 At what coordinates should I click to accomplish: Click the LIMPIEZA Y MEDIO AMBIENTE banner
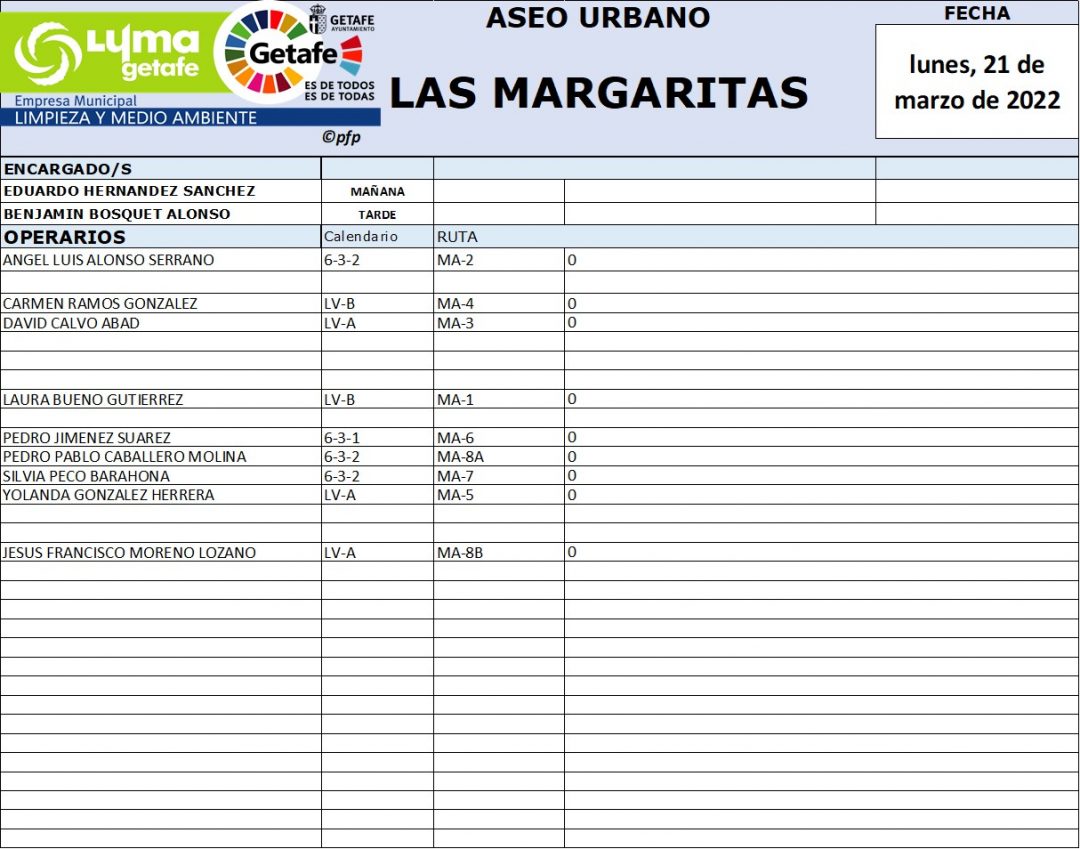coord(135,118)
